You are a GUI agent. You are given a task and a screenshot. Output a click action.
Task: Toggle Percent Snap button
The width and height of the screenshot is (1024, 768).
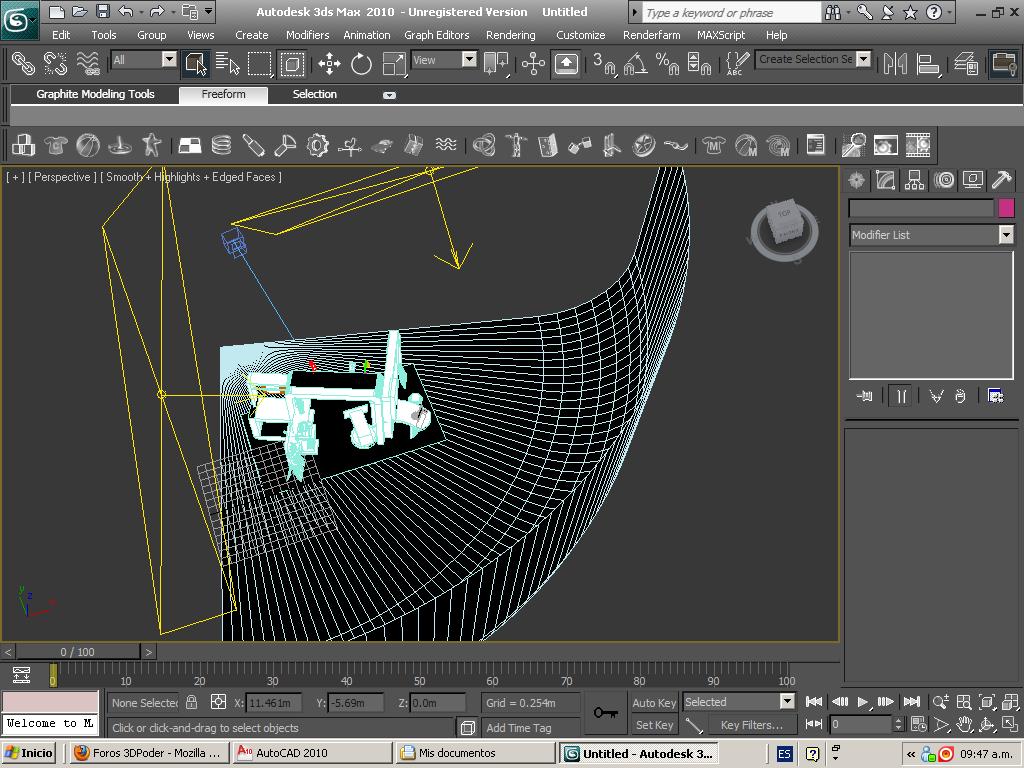coord(667,63)
